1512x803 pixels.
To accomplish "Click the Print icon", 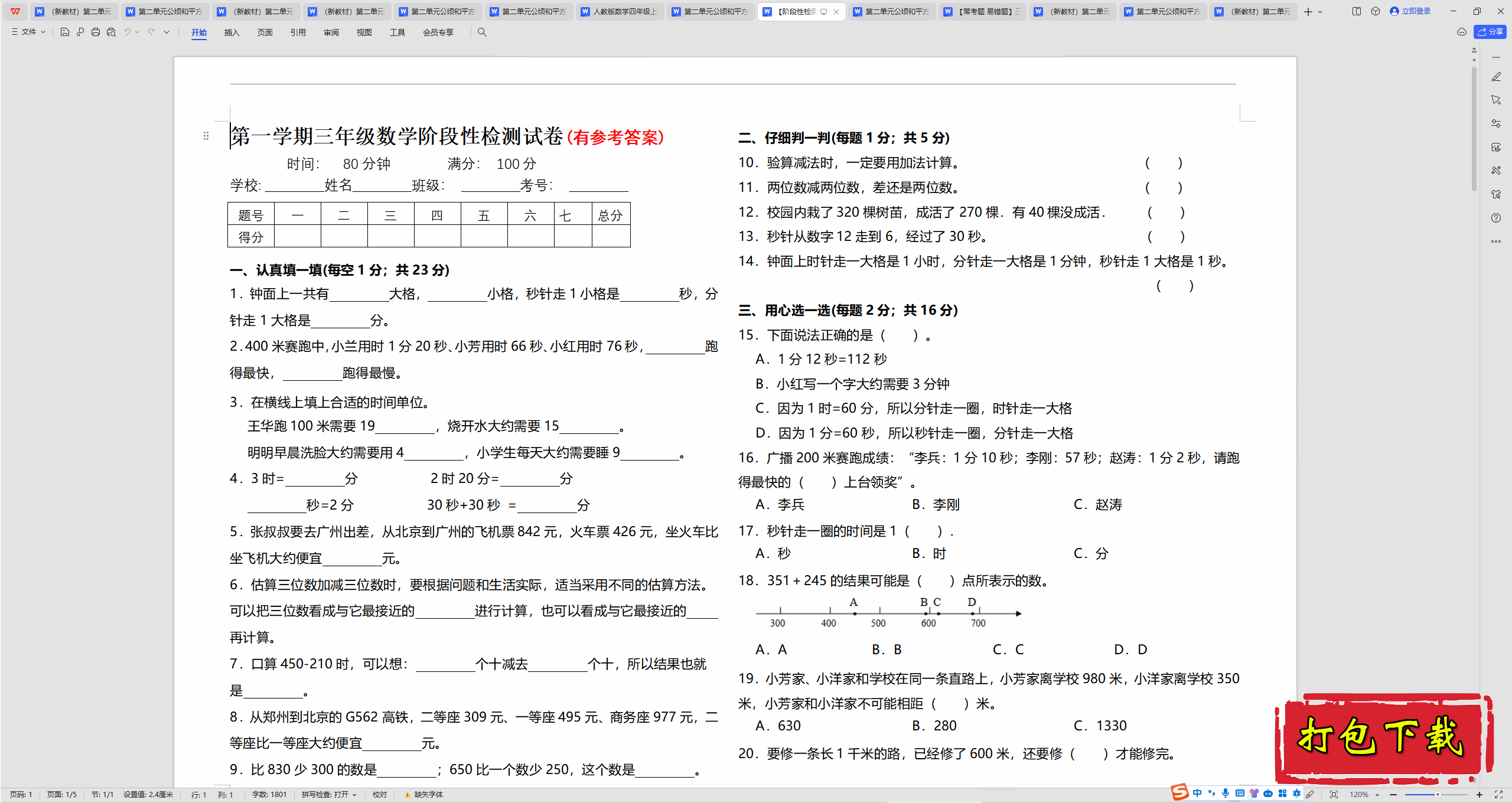I will [96, 32].
